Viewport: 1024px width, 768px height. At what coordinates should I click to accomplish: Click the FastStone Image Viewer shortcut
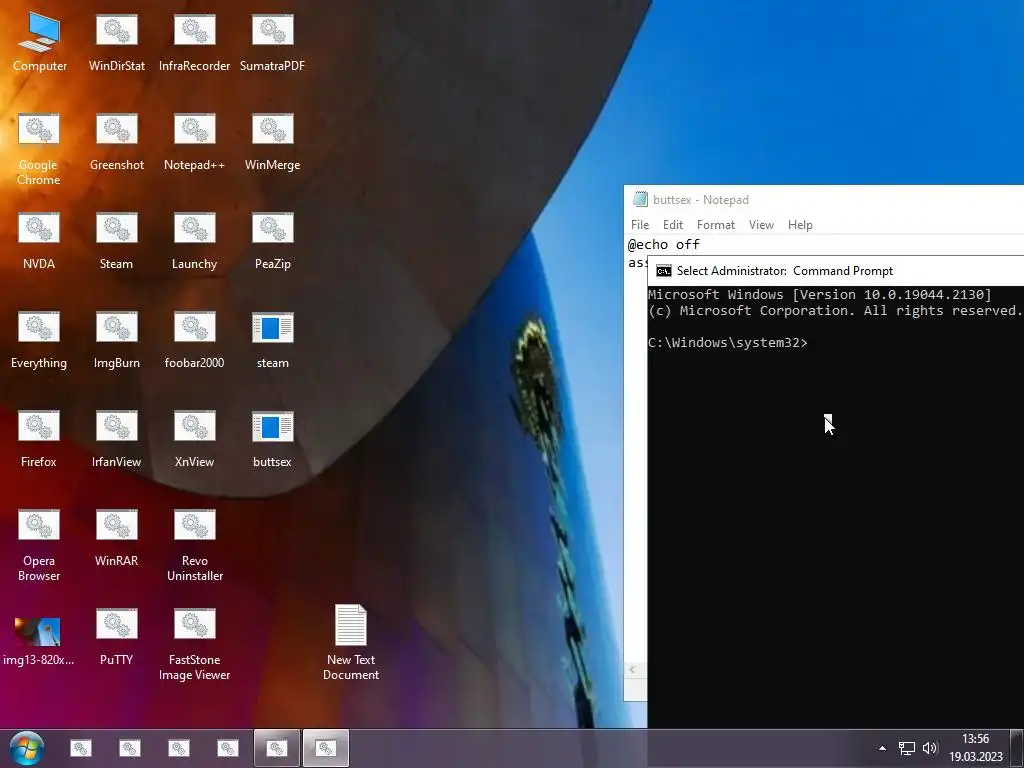point(195,644)
